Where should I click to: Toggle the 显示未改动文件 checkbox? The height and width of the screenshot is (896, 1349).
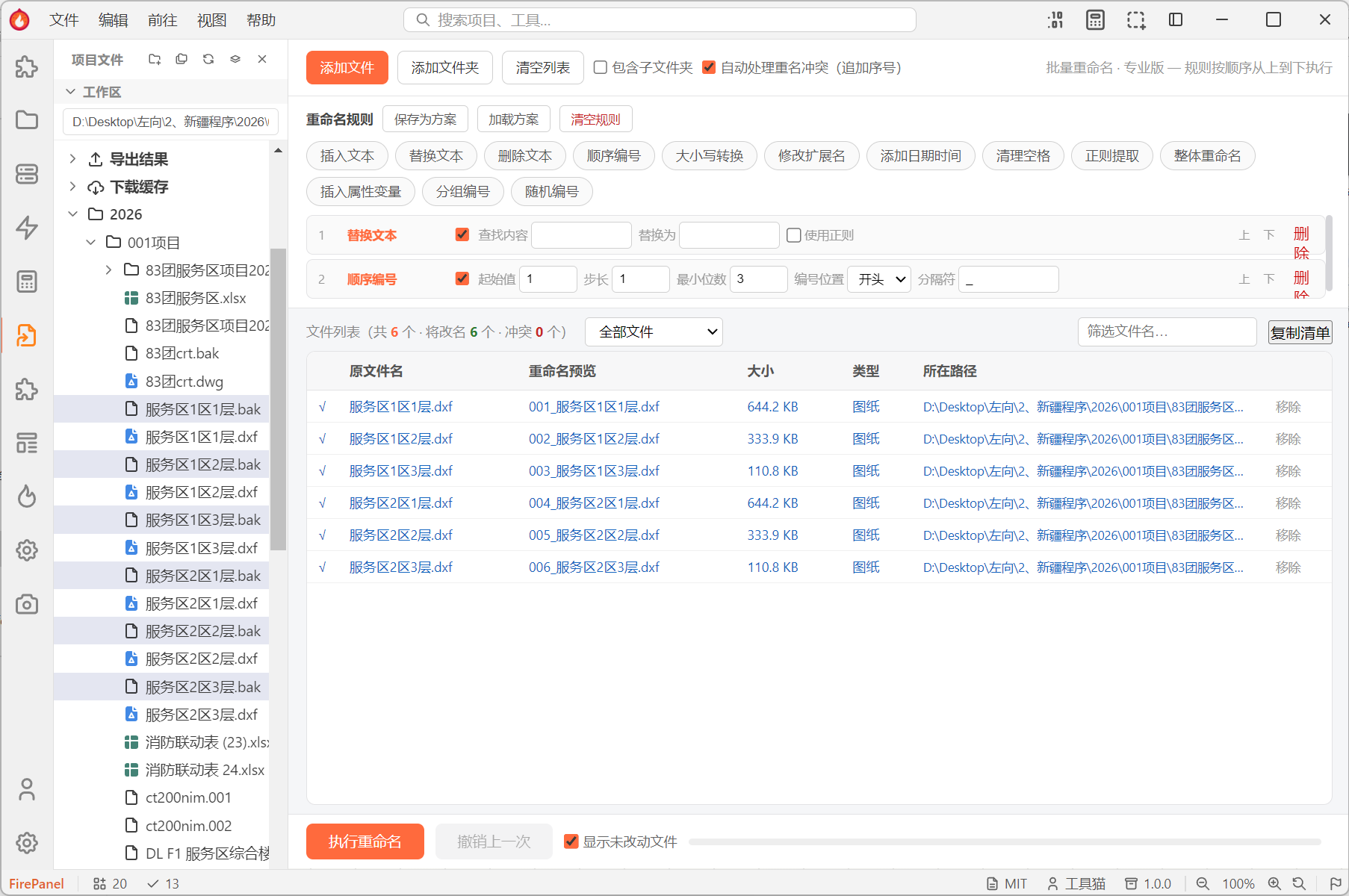571,841
